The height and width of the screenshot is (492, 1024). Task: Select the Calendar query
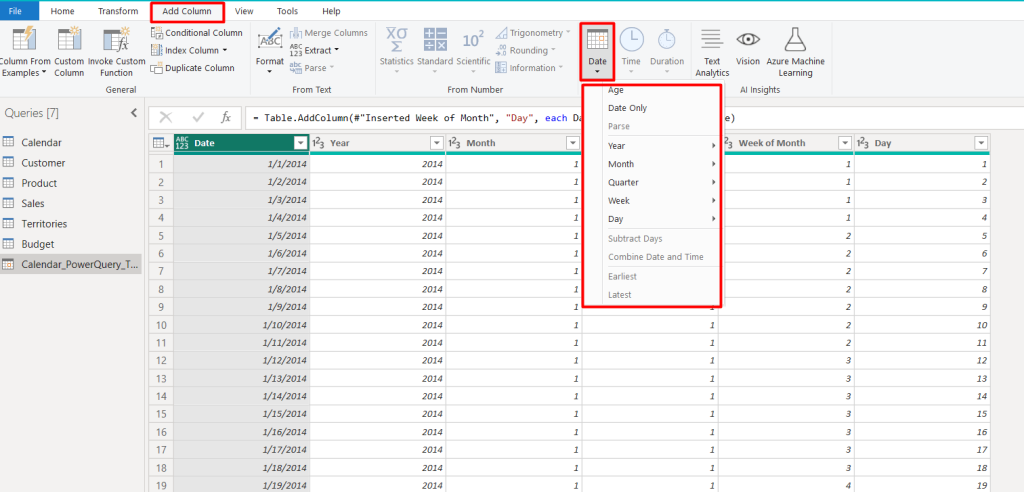[x=71, y=142]
